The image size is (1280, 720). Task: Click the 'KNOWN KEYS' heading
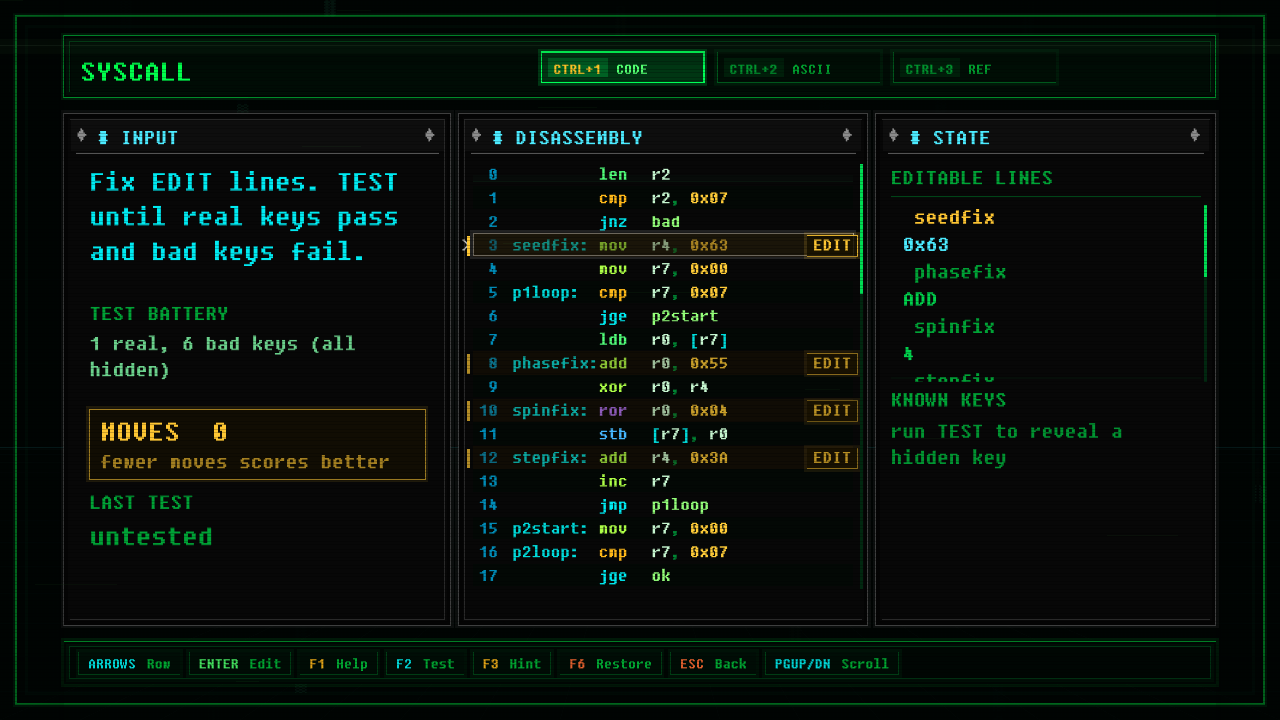tap(948, 400)
